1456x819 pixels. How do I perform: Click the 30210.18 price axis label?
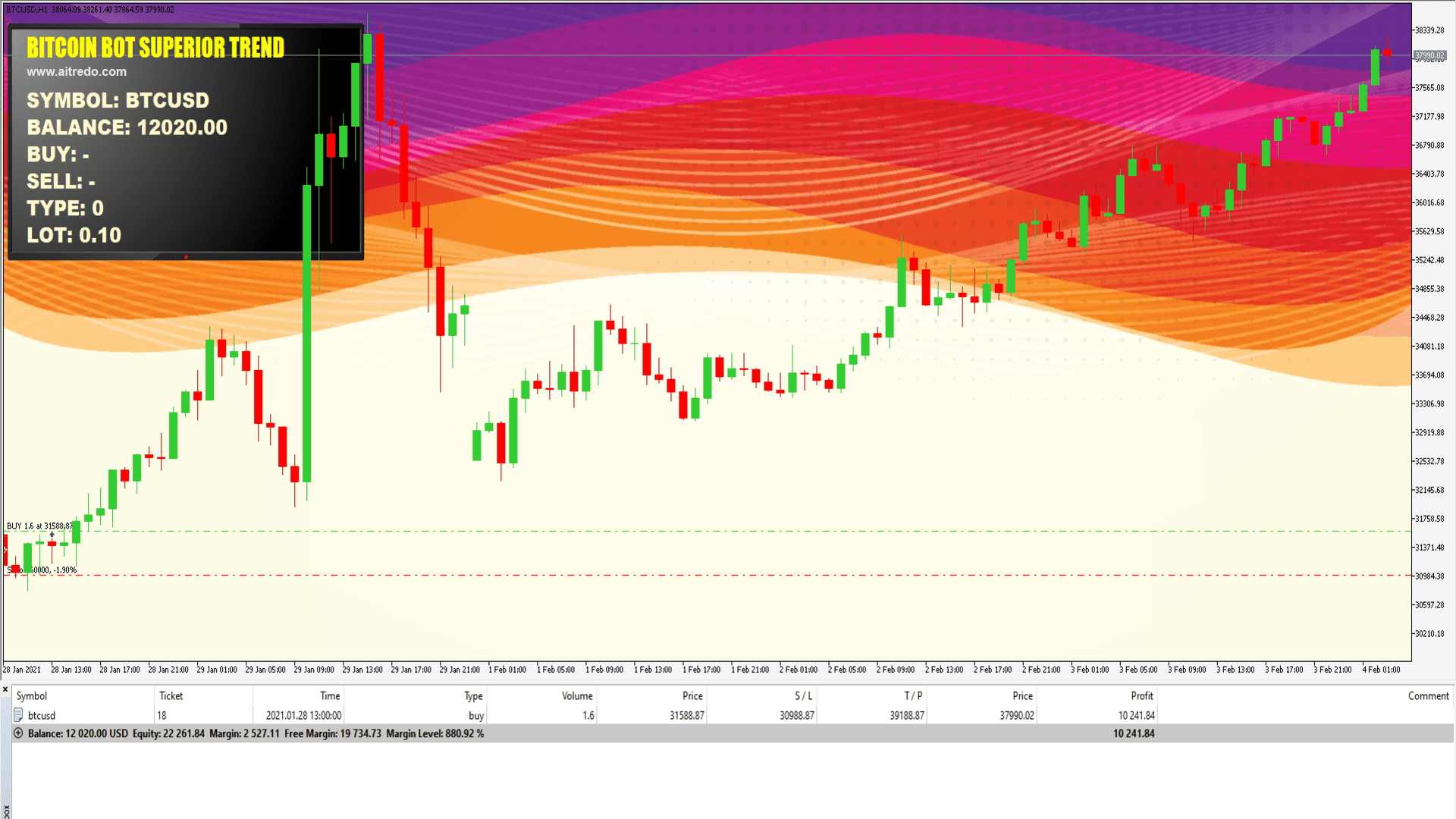(1429, 634)
